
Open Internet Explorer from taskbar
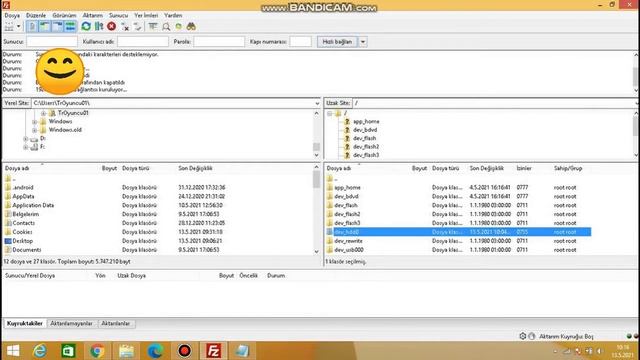pos(40,351)
